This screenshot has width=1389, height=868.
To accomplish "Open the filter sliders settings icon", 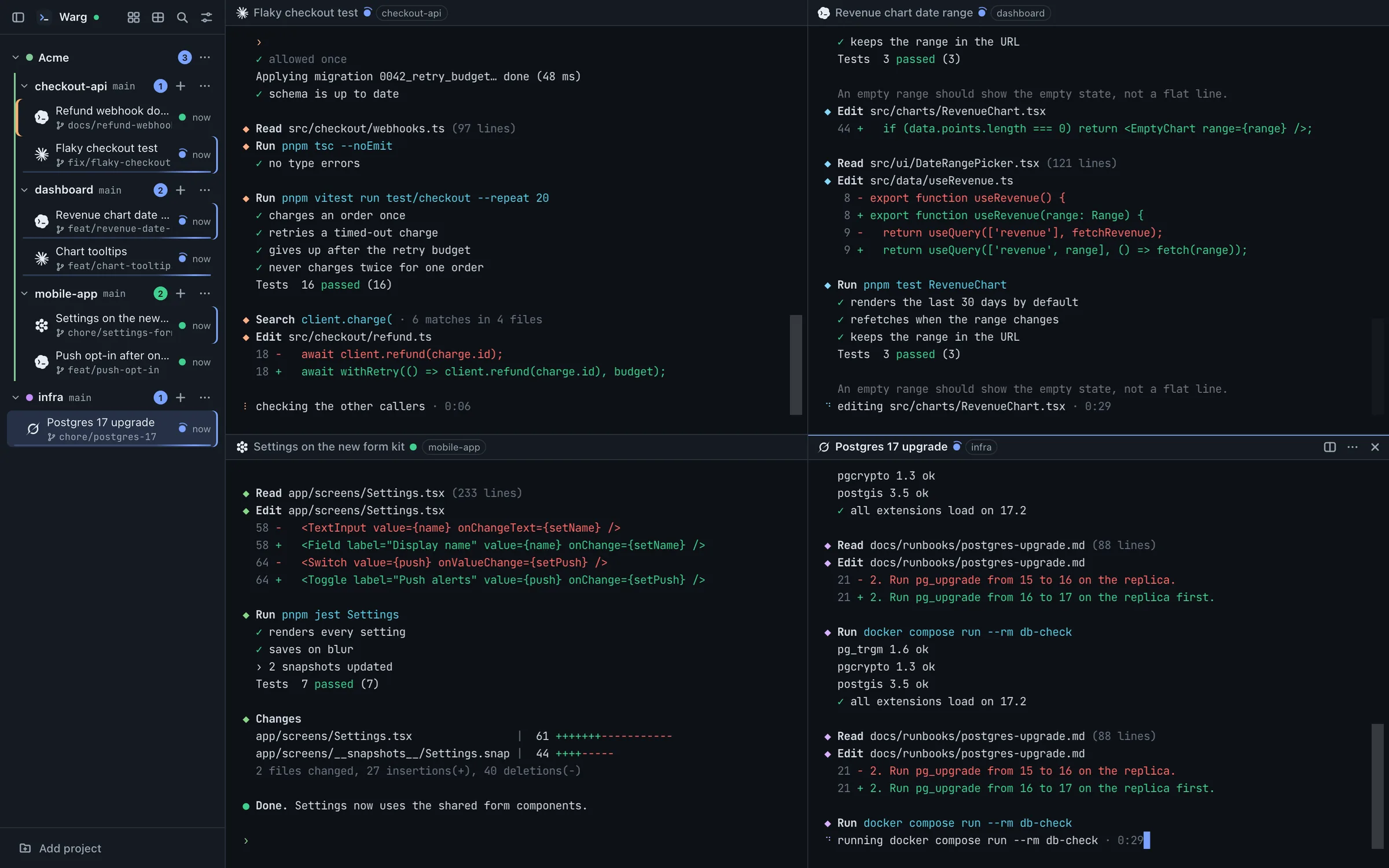I will pyautogui.click(x=207, y=17).
